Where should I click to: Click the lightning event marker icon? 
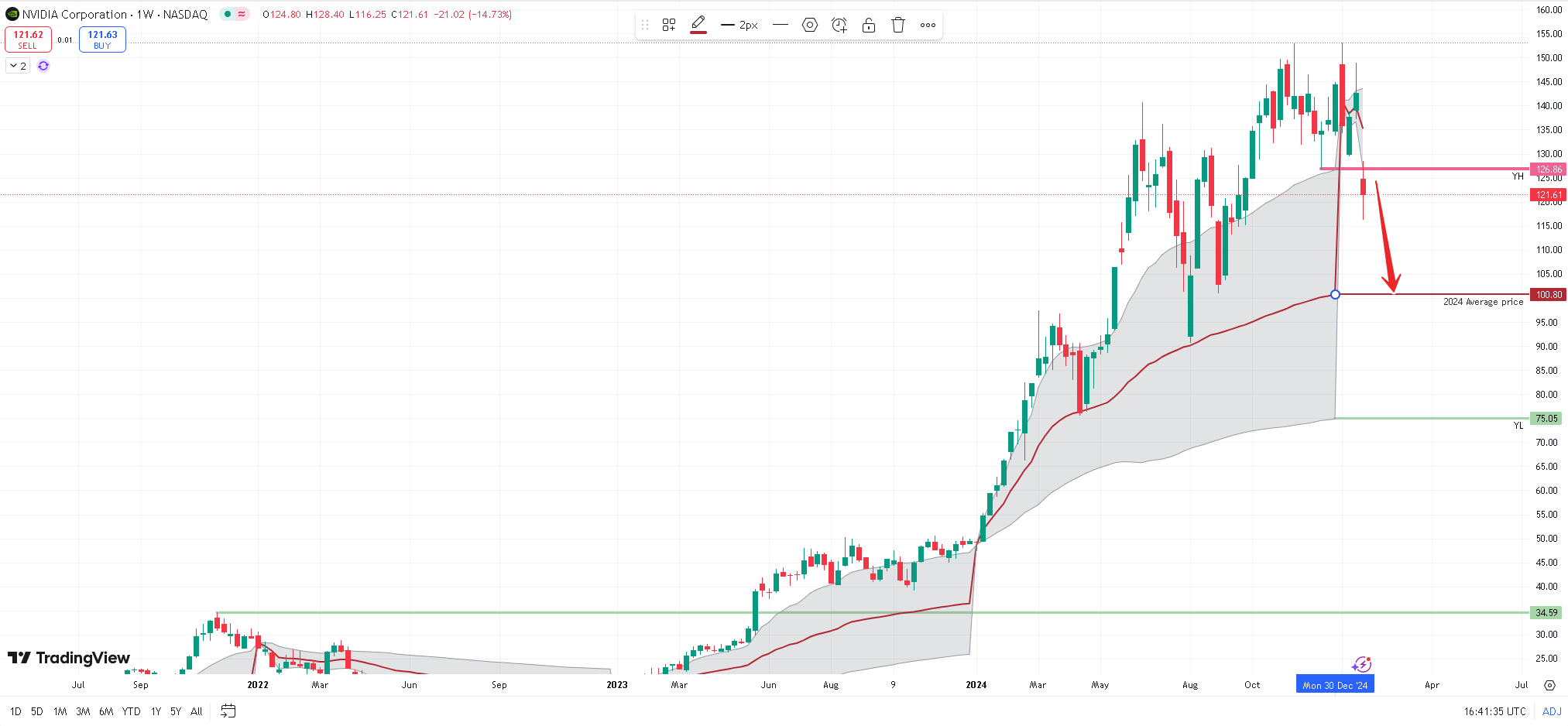[x=1362, y=665]
